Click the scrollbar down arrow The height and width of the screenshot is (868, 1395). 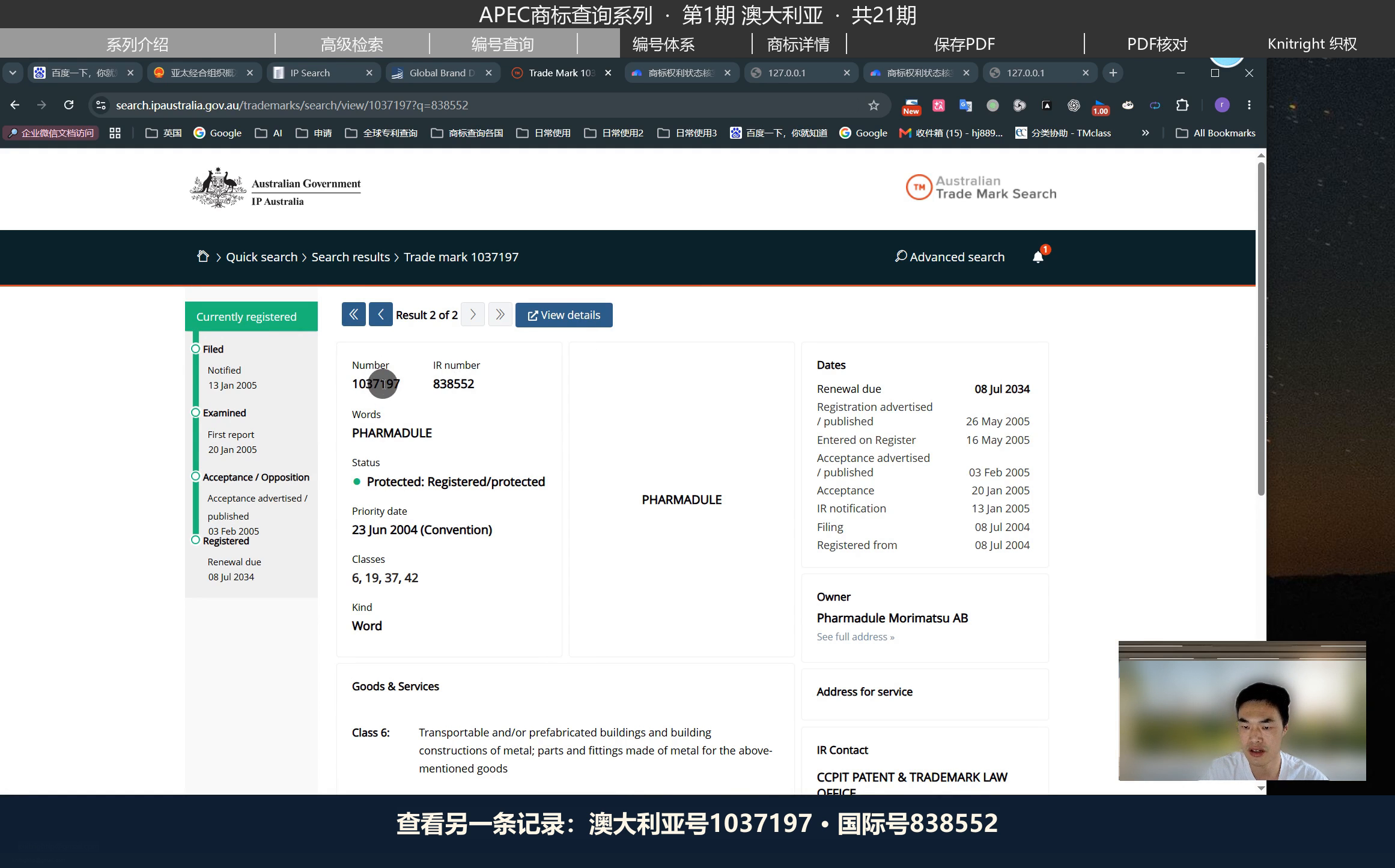click(1261, 788)
